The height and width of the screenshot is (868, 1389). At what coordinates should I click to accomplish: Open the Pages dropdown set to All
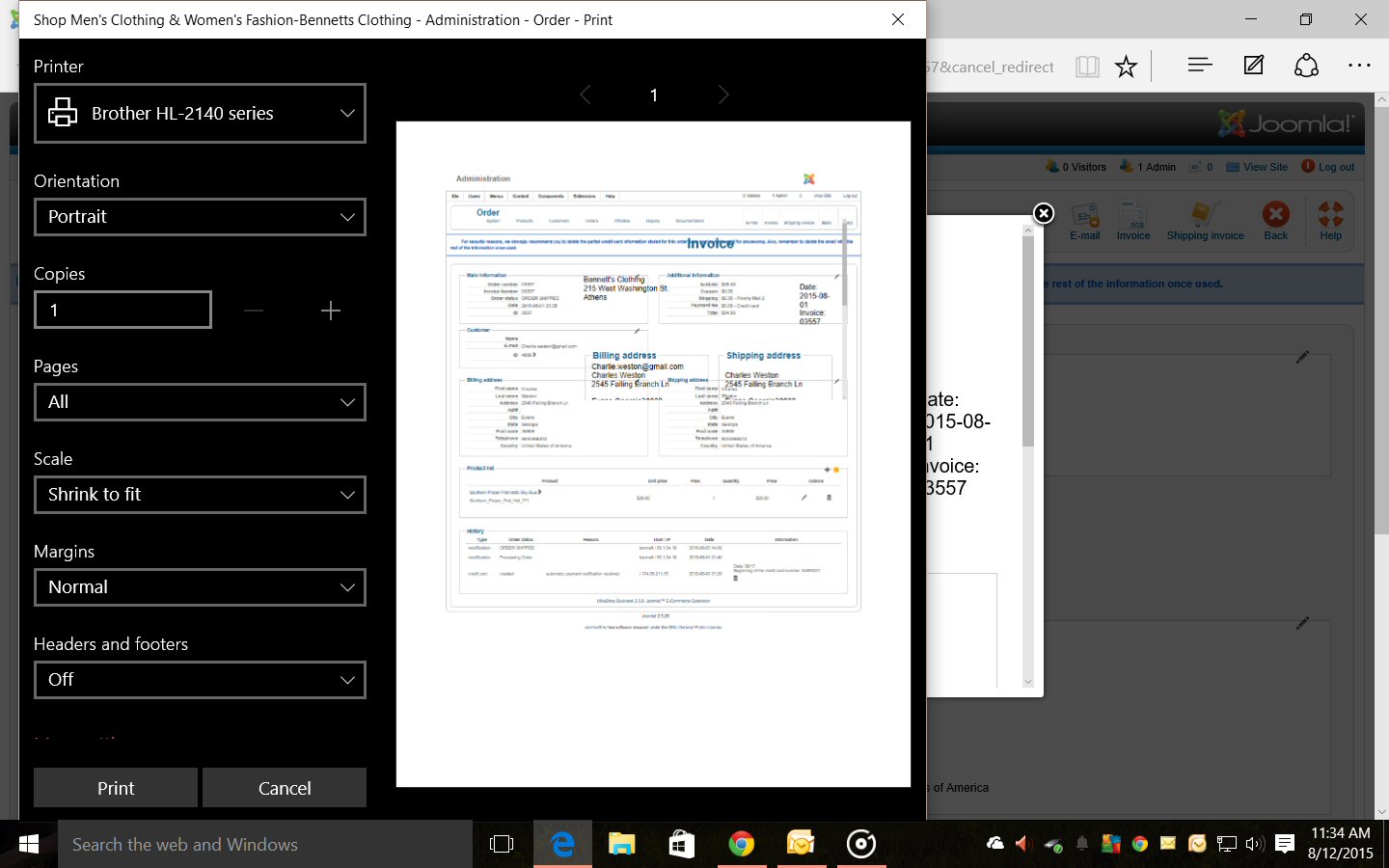[200, 402]
